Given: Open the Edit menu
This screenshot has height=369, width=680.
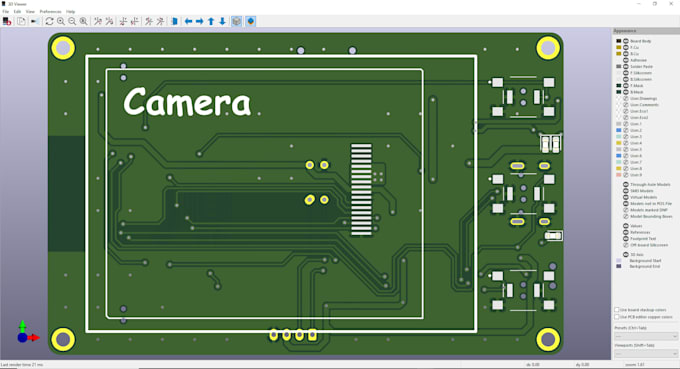Looking at the screenshot, I should [17, 12].
